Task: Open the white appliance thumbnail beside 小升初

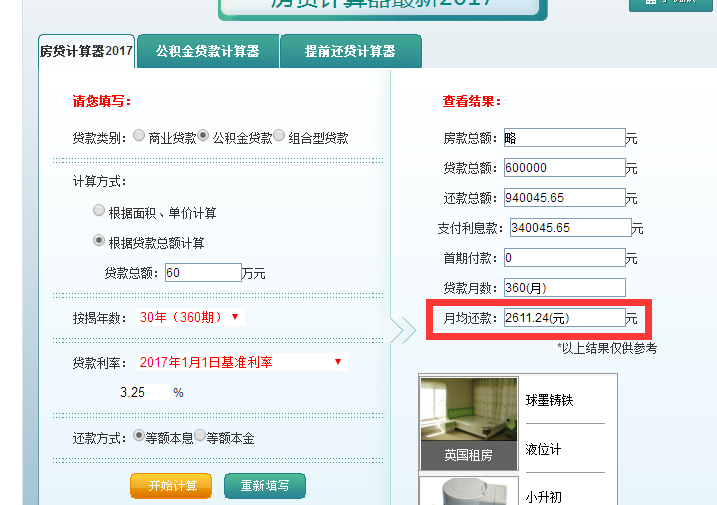Action: pos(469,491)
